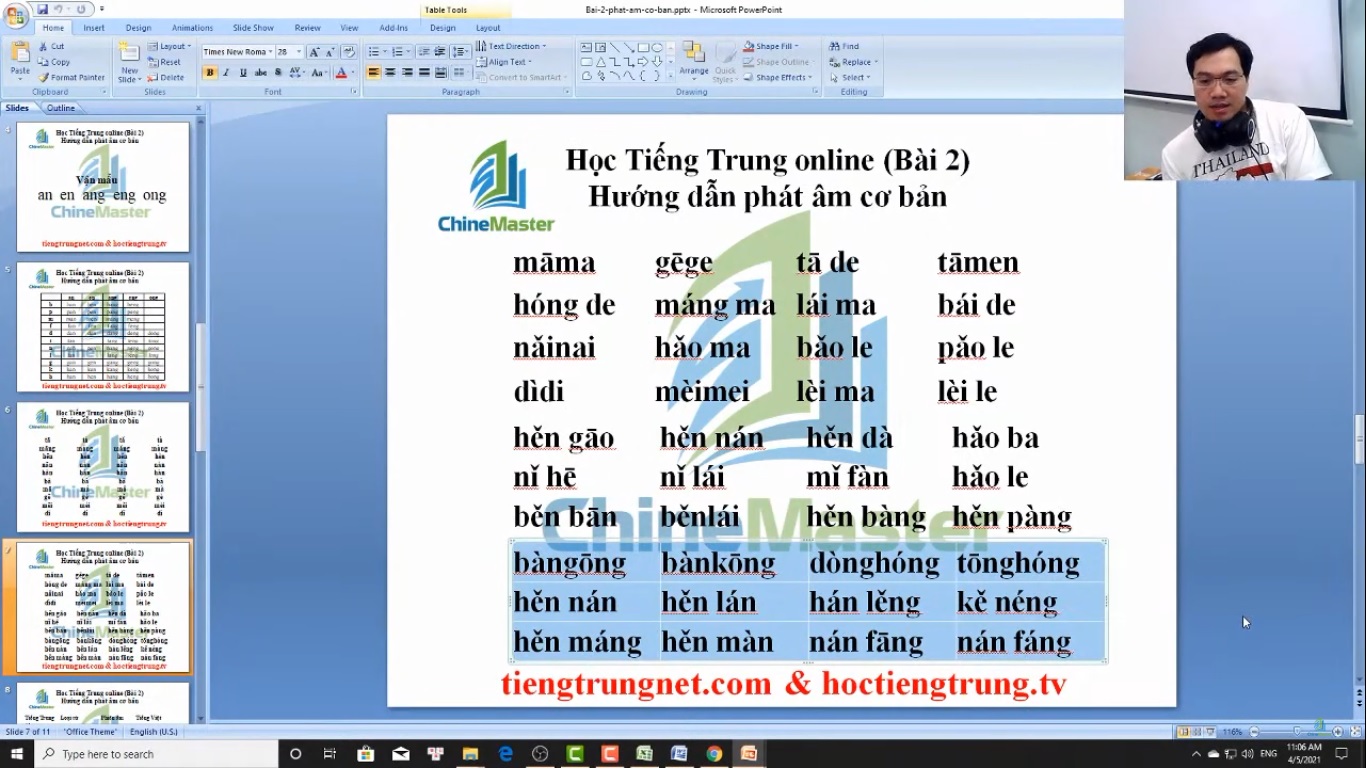Toggle Text Shadow effect
Image resolution: width=1367 pixels, height=776 pixels.
(x=278, y=73)
